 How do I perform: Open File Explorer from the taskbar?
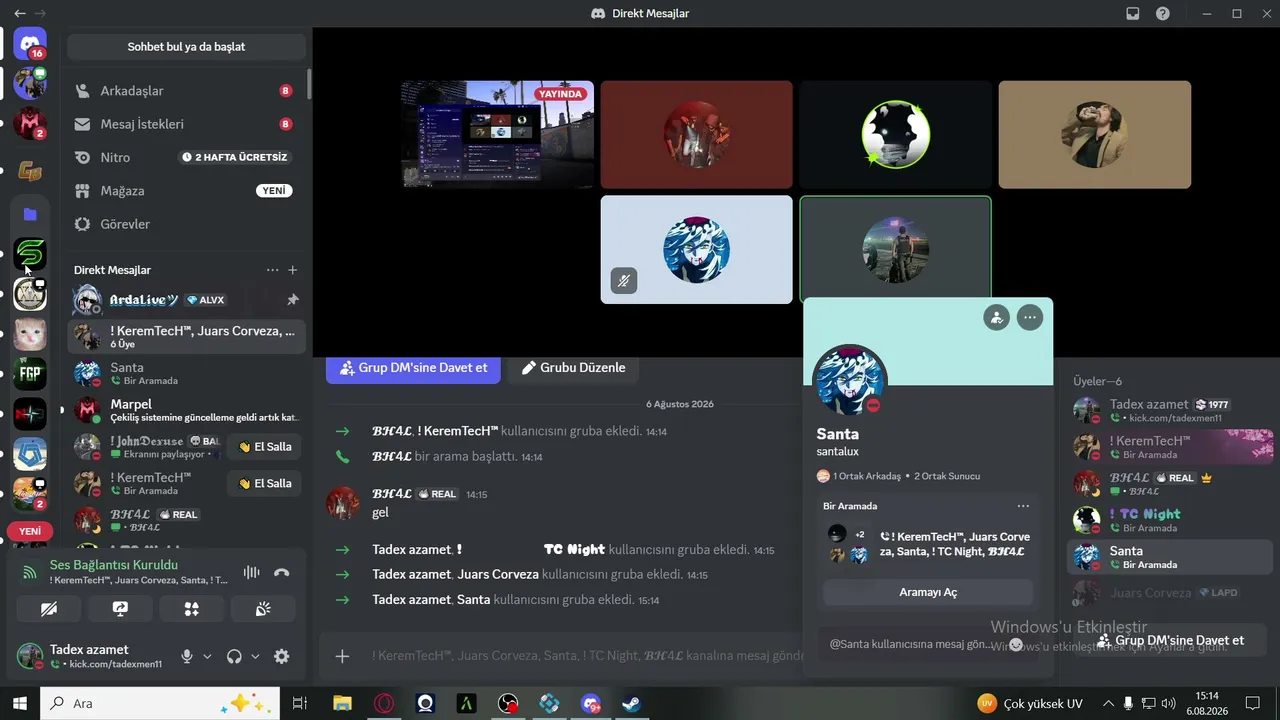pos(342,703)
